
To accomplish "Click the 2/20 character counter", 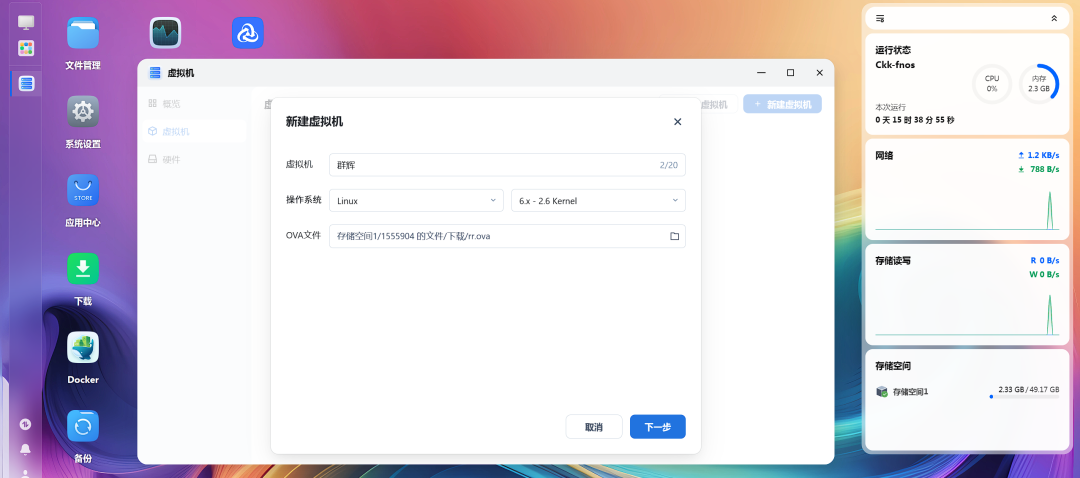I will tap(668, 165).
